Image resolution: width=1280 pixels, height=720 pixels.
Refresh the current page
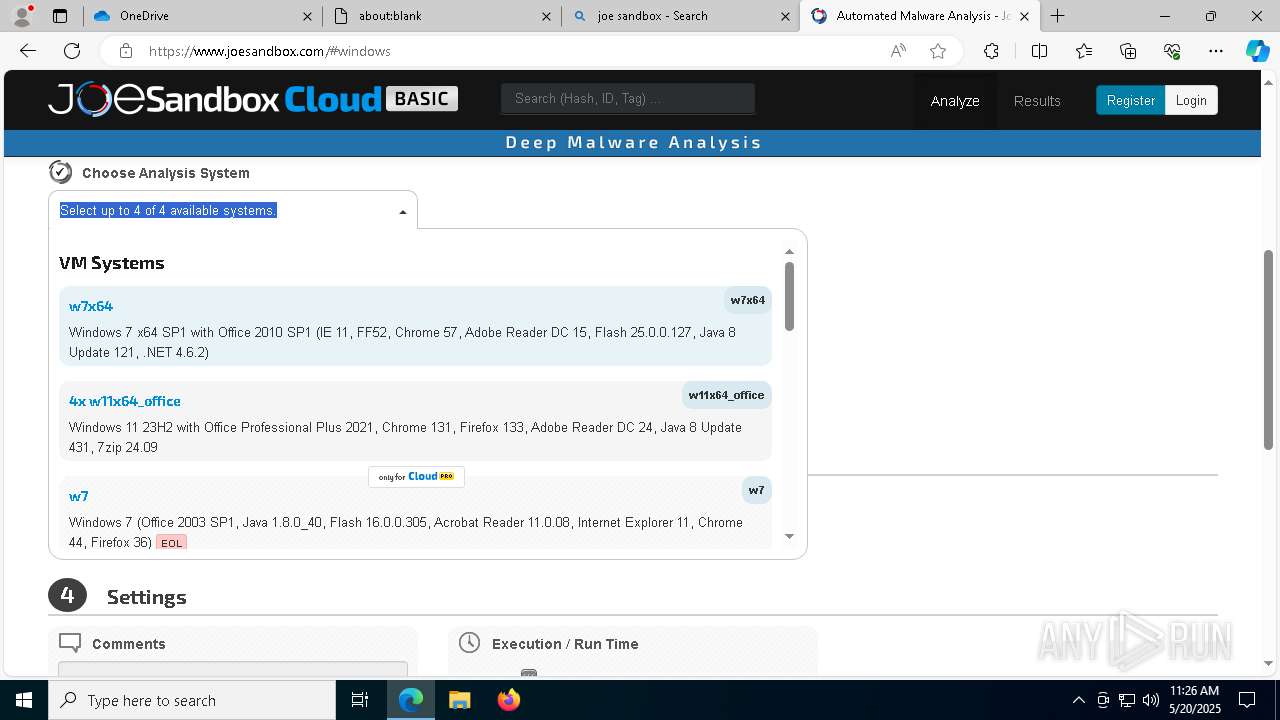(72, 51)
